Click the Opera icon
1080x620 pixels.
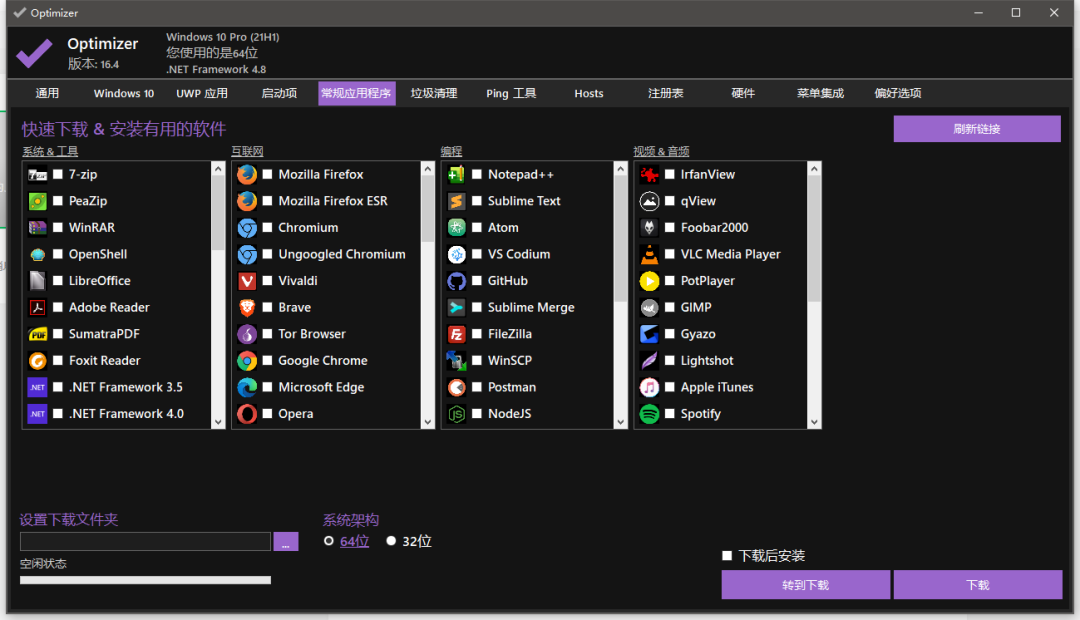tap(247, 414)
